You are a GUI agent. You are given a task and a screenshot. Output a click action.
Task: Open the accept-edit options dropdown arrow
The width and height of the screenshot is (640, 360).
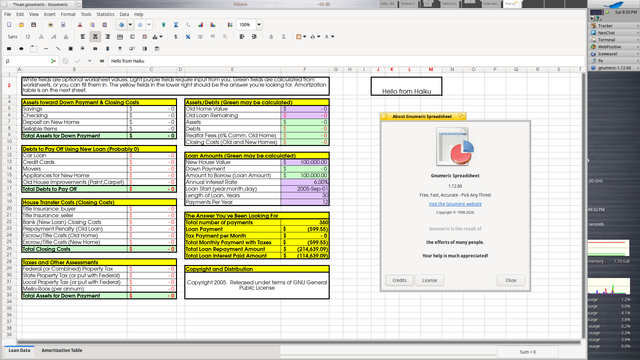click(89, 61)
